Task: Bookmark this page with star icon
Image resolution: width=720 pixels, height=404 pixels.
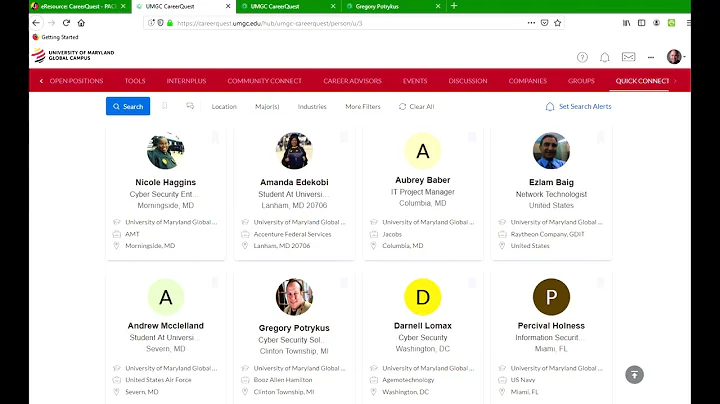Action: (x=557, y=23)
